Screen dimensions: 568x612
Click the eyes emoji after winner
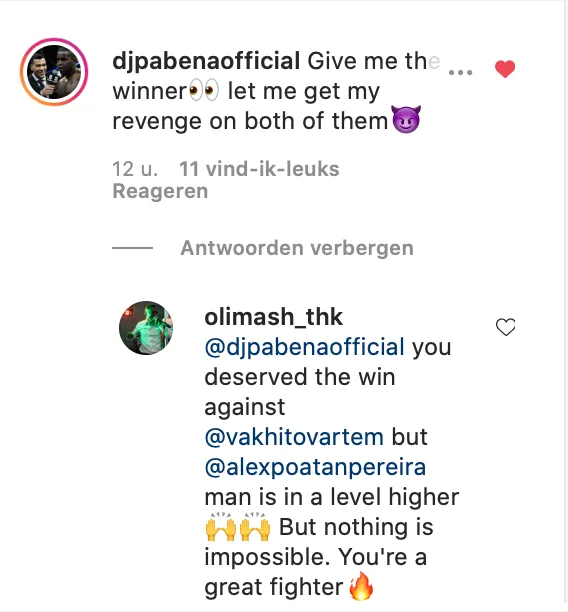[x=204, y=91]
